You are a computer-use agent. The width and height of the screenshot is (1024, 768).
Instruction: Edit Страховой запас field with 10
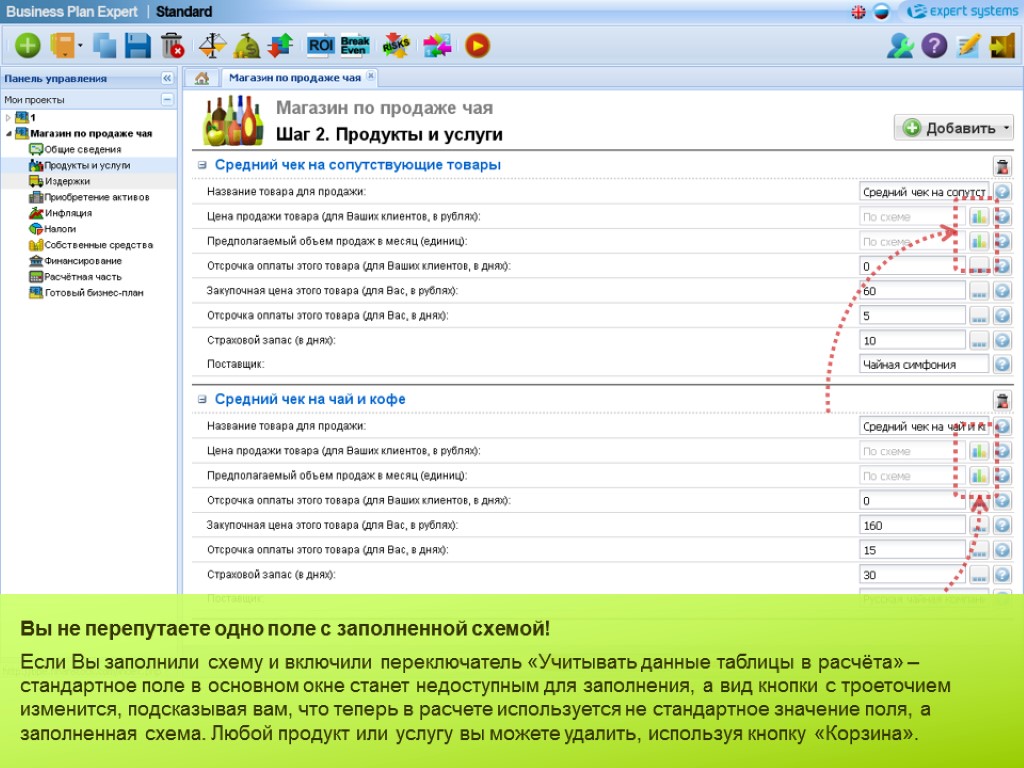[x=912, y=340]
